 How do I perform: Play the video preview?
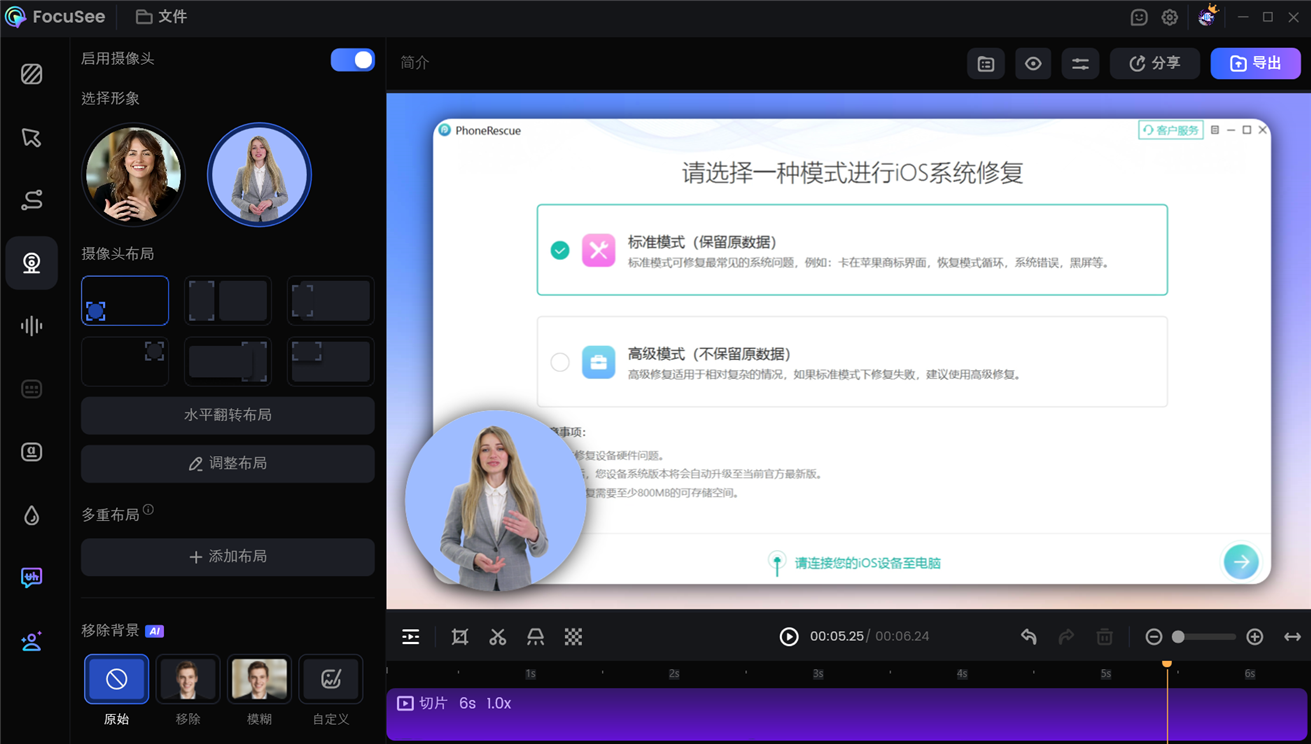coord(789,637)
